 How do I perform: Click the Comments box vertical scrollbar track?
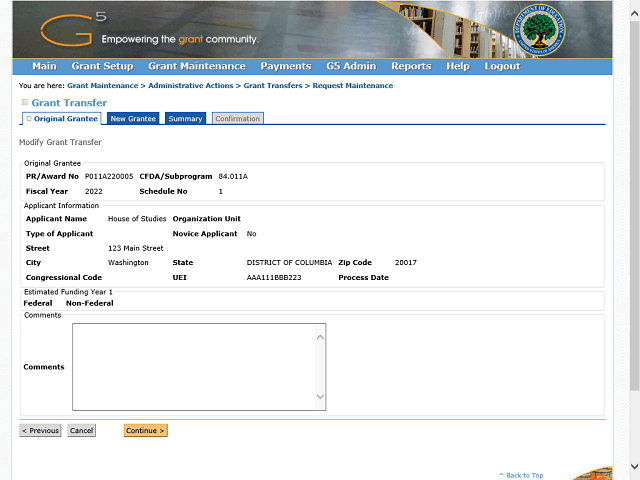coord(320,367)
